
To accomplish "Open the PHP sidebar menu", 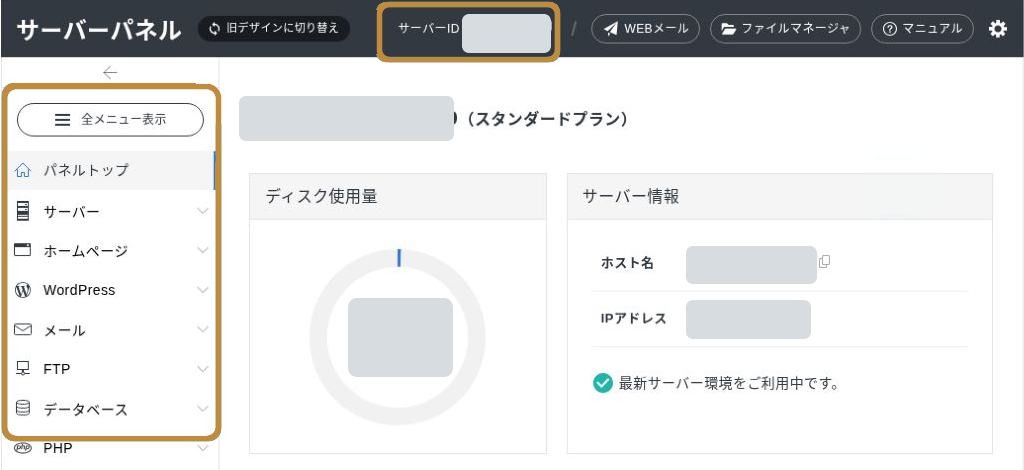I will pyautogui.click(x=110, y=448).
